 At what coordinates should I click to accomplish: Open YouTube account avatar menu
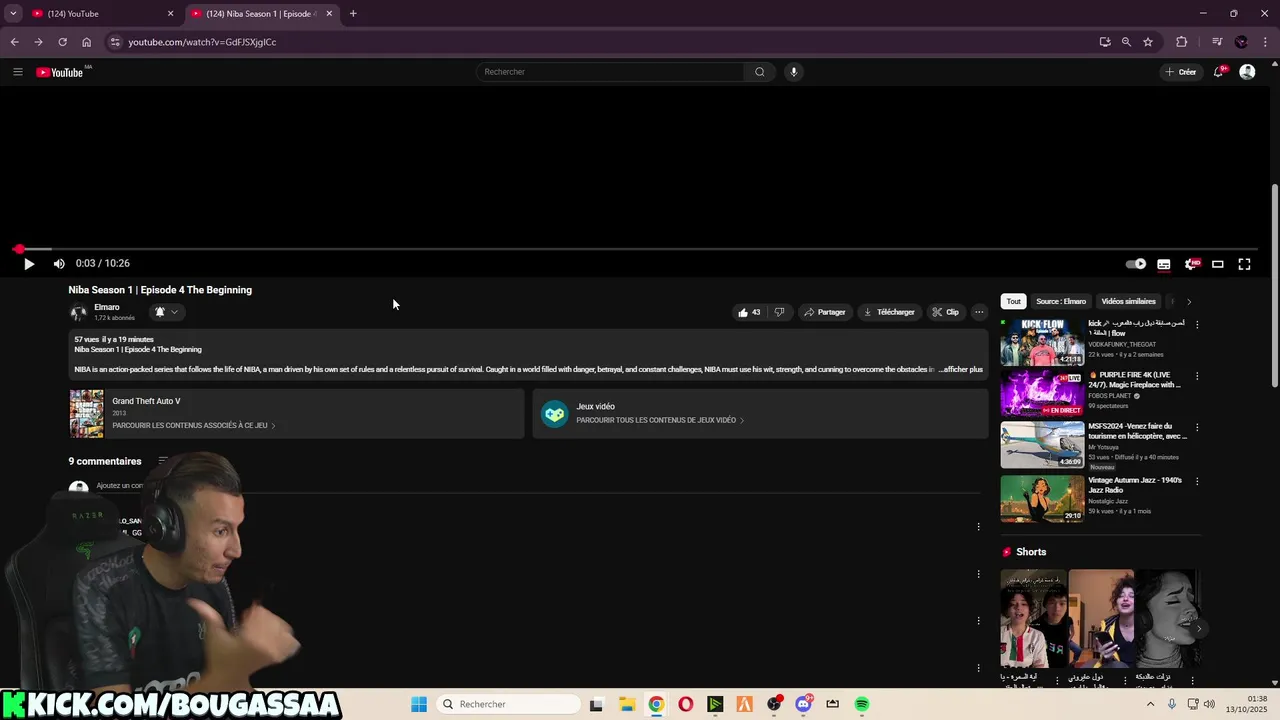pos(1247,72)
